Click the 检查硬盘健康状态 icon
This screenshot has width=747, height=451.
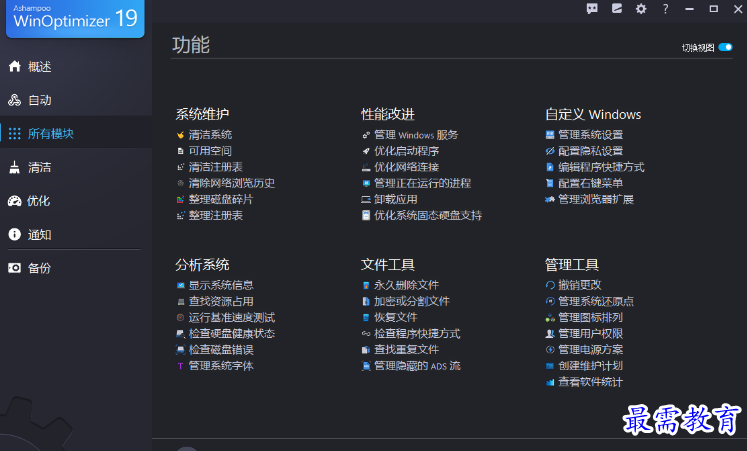pos(181,334)
